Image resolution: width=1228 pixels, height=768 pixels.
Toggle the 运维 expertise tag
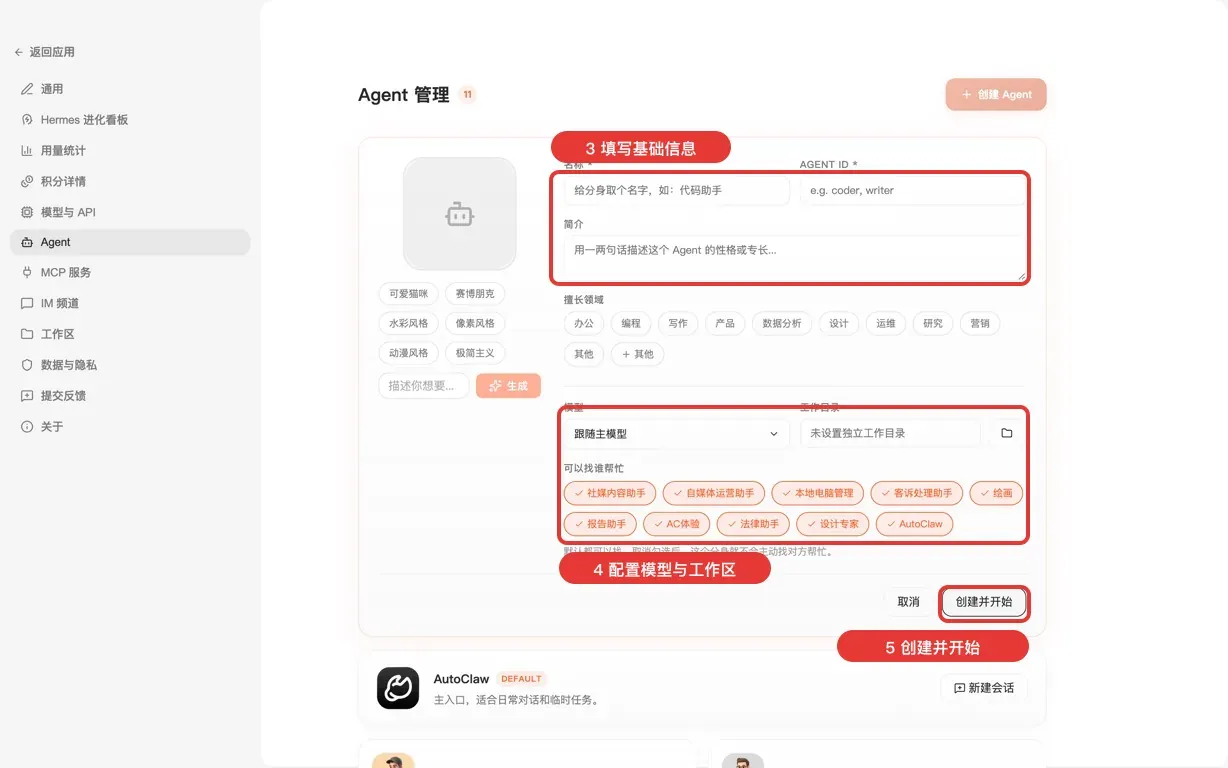[x=886, y=323]
